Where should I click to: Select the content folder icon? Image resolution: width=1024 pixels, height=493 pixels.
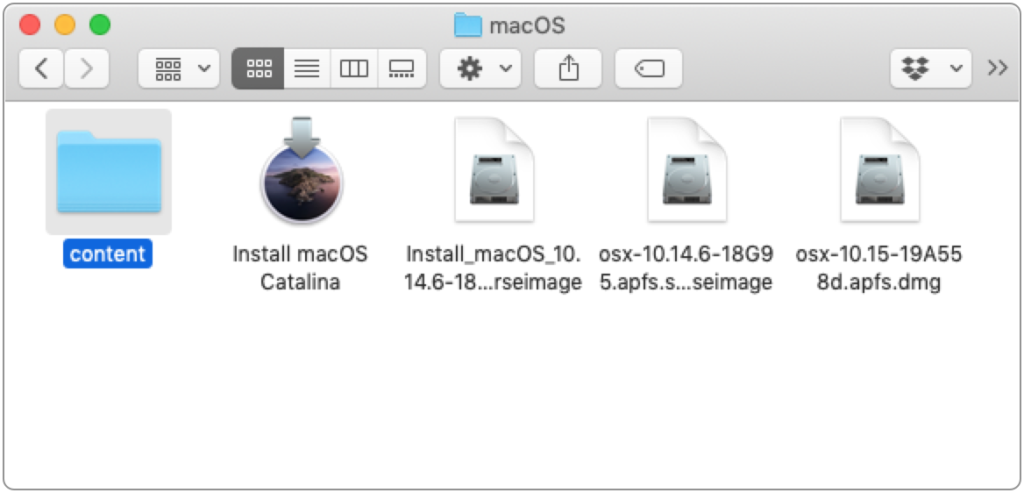coord(108,172)
